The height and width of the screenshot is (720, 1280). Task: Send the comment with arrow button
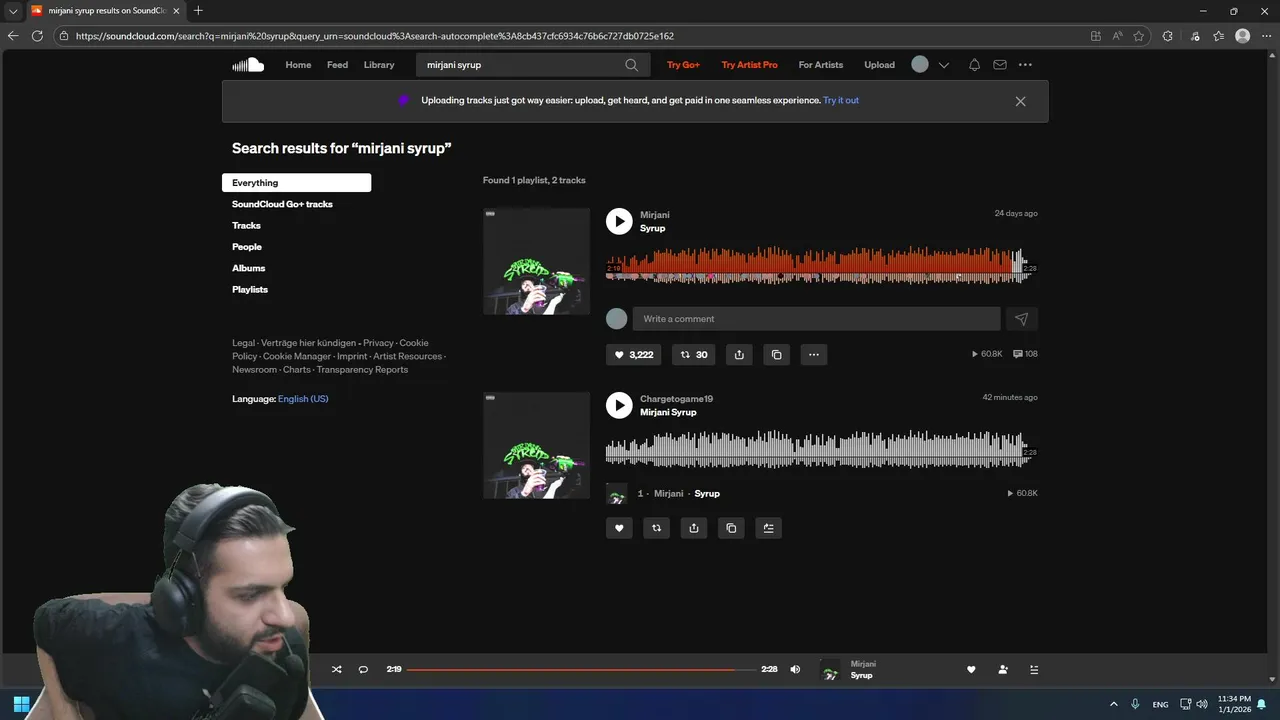[1021, 319]
